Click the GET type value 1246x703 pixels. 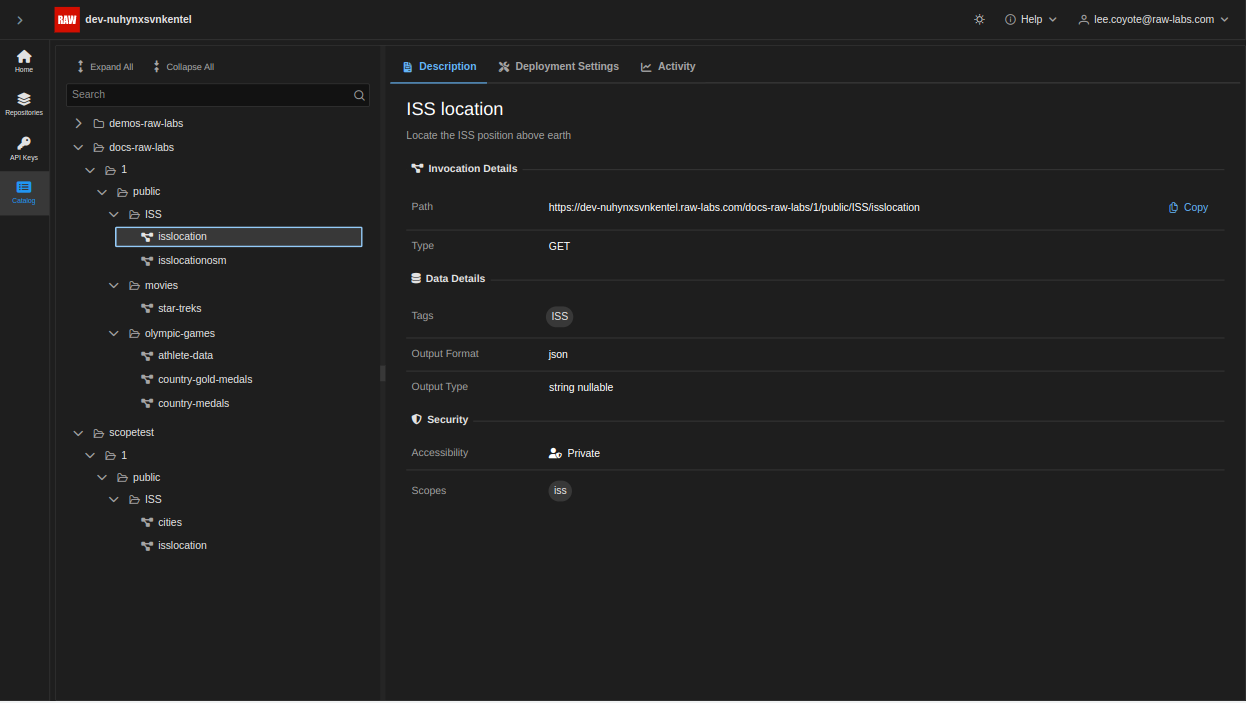(559, 247)
